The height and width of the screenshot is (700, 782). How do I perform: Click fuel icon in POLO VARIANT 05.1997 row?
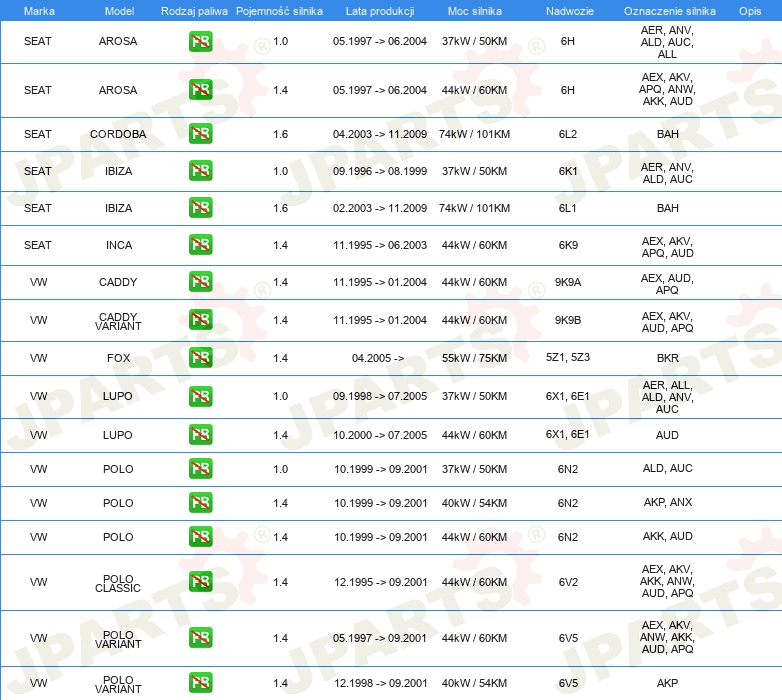200,637
